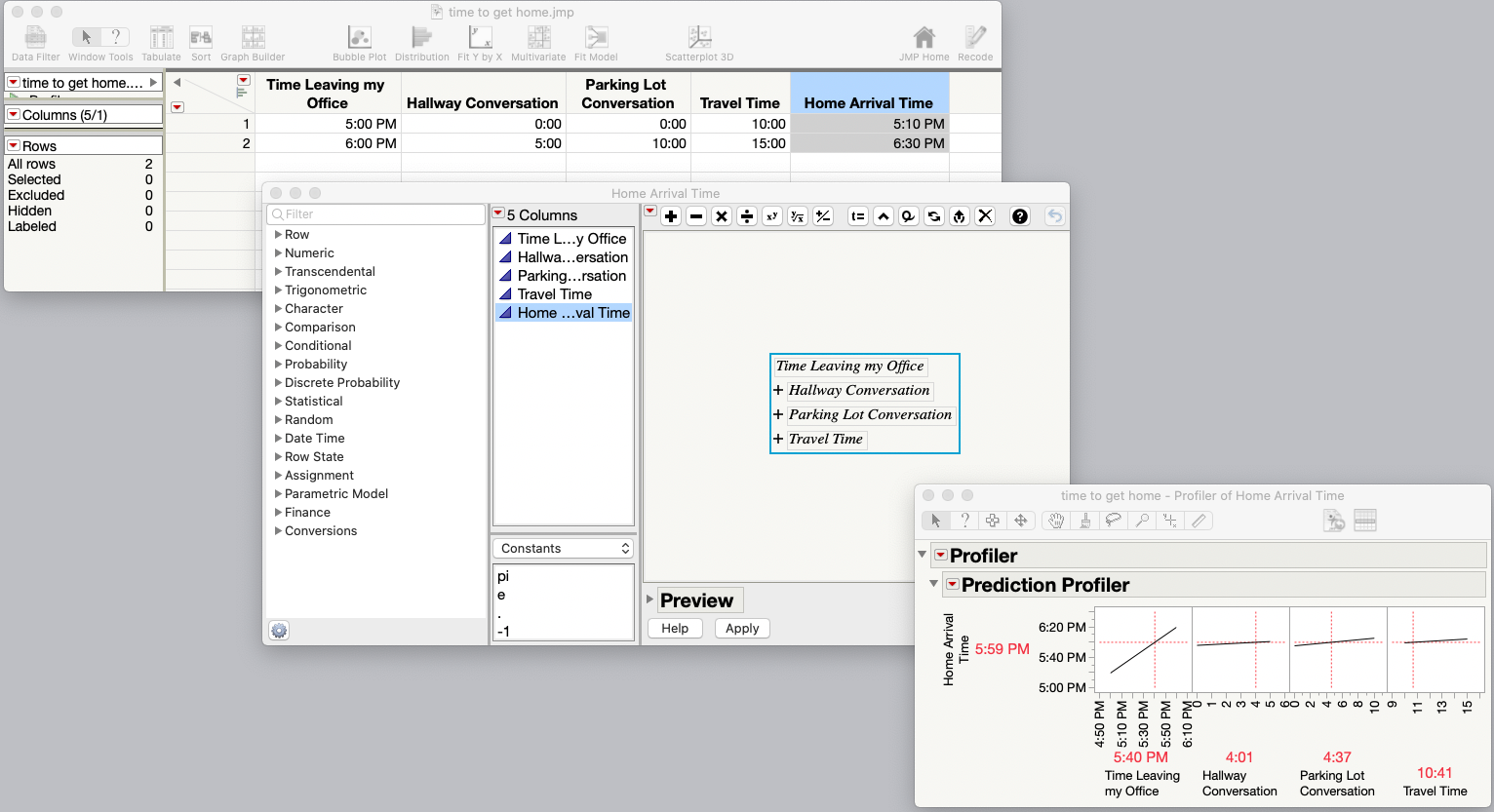Screen dimensions: 1494x812
Task: Click the Apply button
Action: point(742,629)
